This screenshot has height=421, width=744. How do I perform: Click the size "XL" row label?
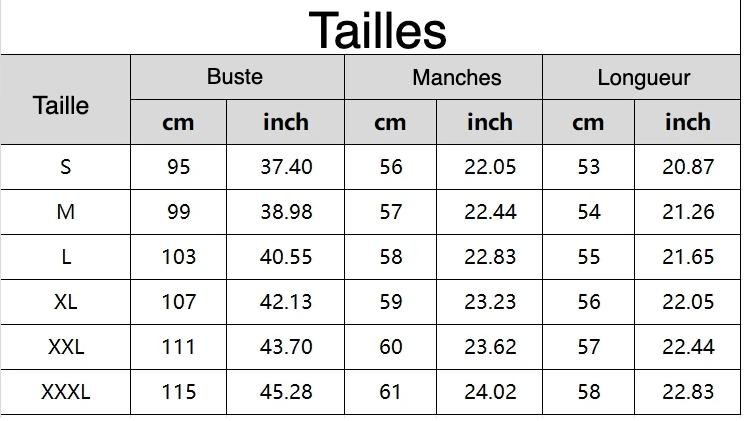66,302
